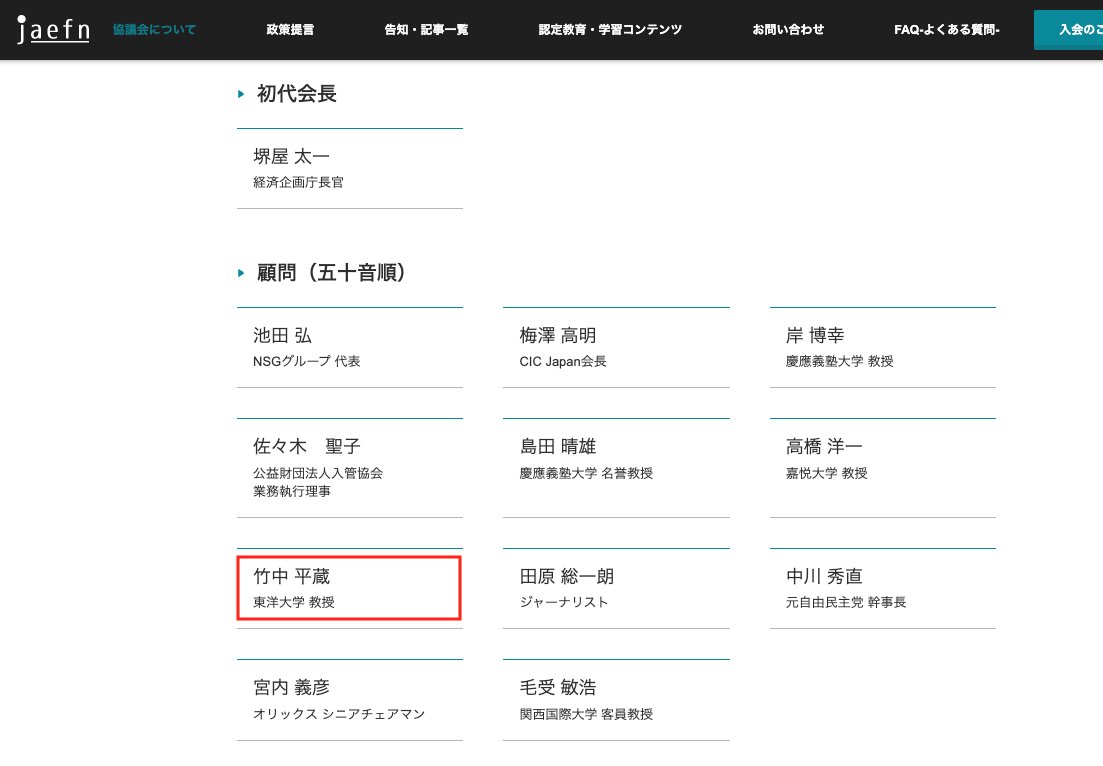The width and height of the screenshot is (1103, 766).
Task: Select advisor name 池田 弘
Action: (x=282, y=336)
